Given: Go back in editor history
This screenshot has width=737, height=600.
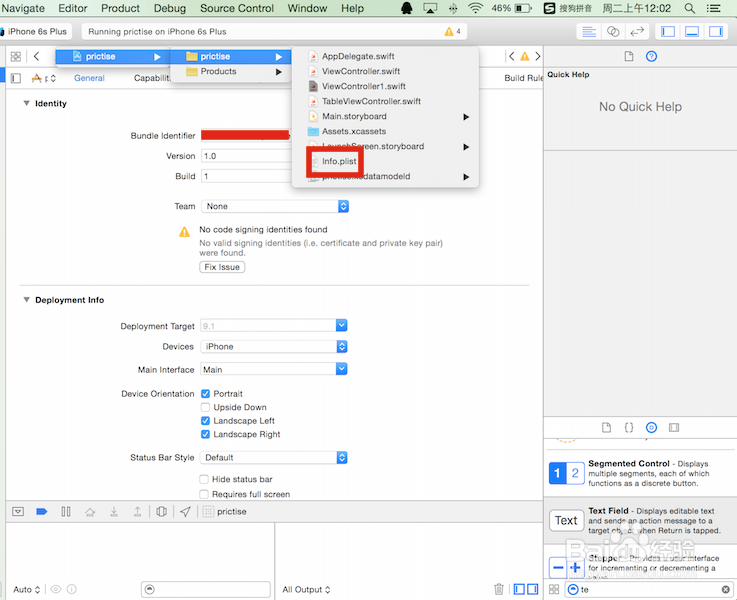Looking at the screenshot, I should (x=36, y=56).
